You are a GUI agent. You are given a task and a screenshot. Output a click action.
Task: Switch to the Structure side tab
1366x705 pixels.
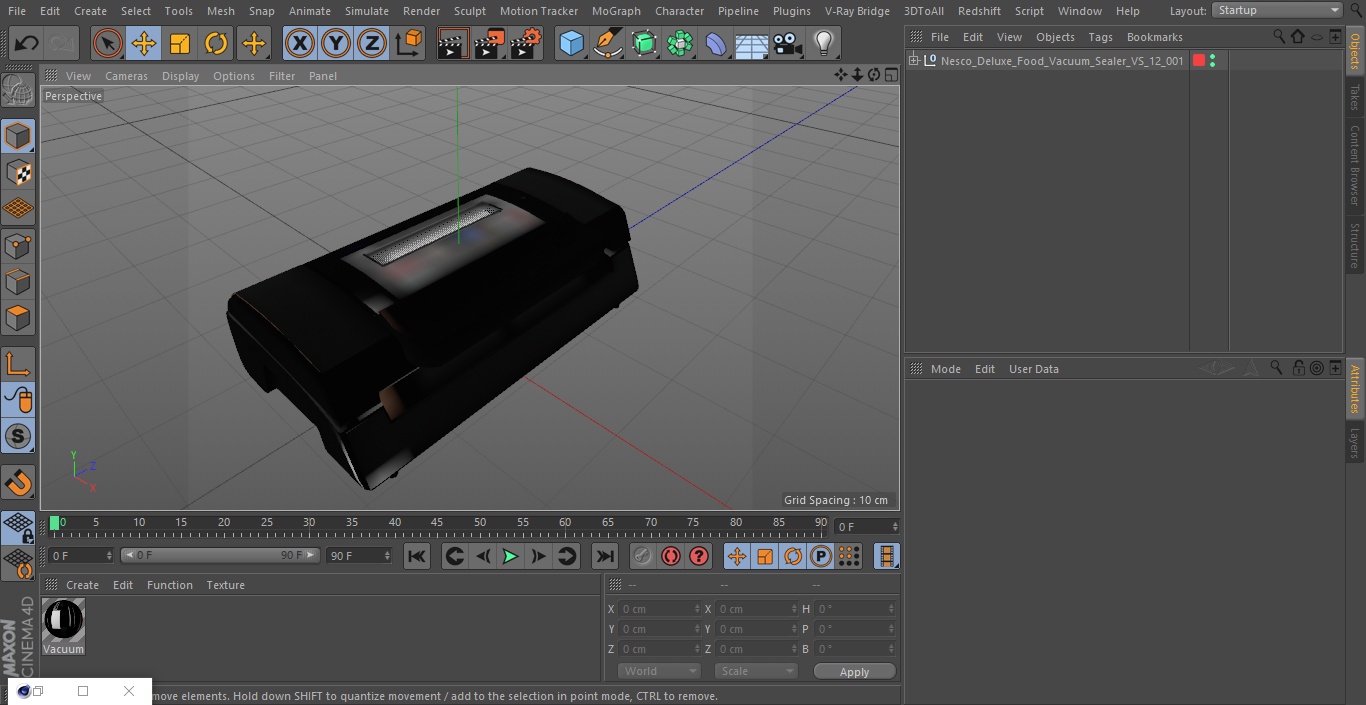click(1355, 246)
